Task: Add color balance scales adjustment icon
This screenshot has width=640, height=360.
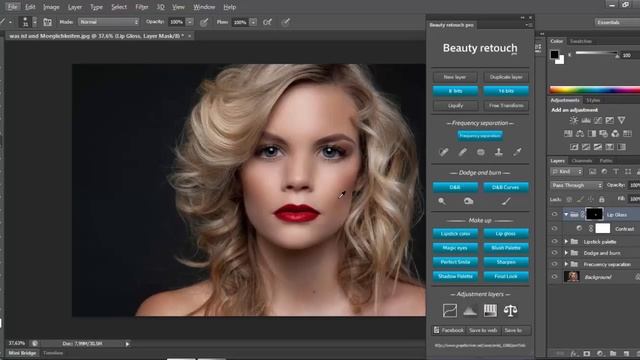Action: point(510,311)
